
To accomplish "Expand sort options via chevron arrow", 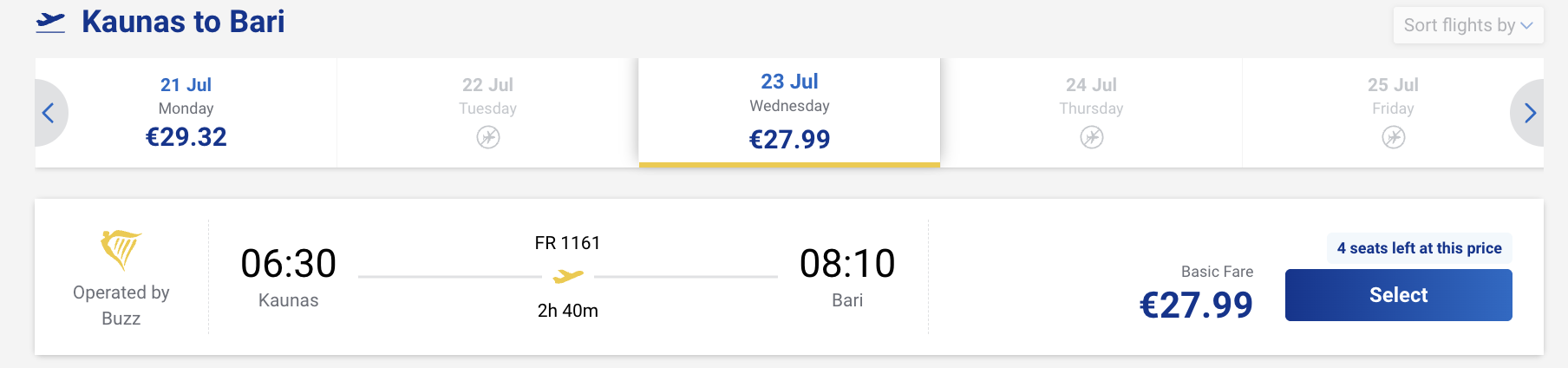I will point(1527,26).
